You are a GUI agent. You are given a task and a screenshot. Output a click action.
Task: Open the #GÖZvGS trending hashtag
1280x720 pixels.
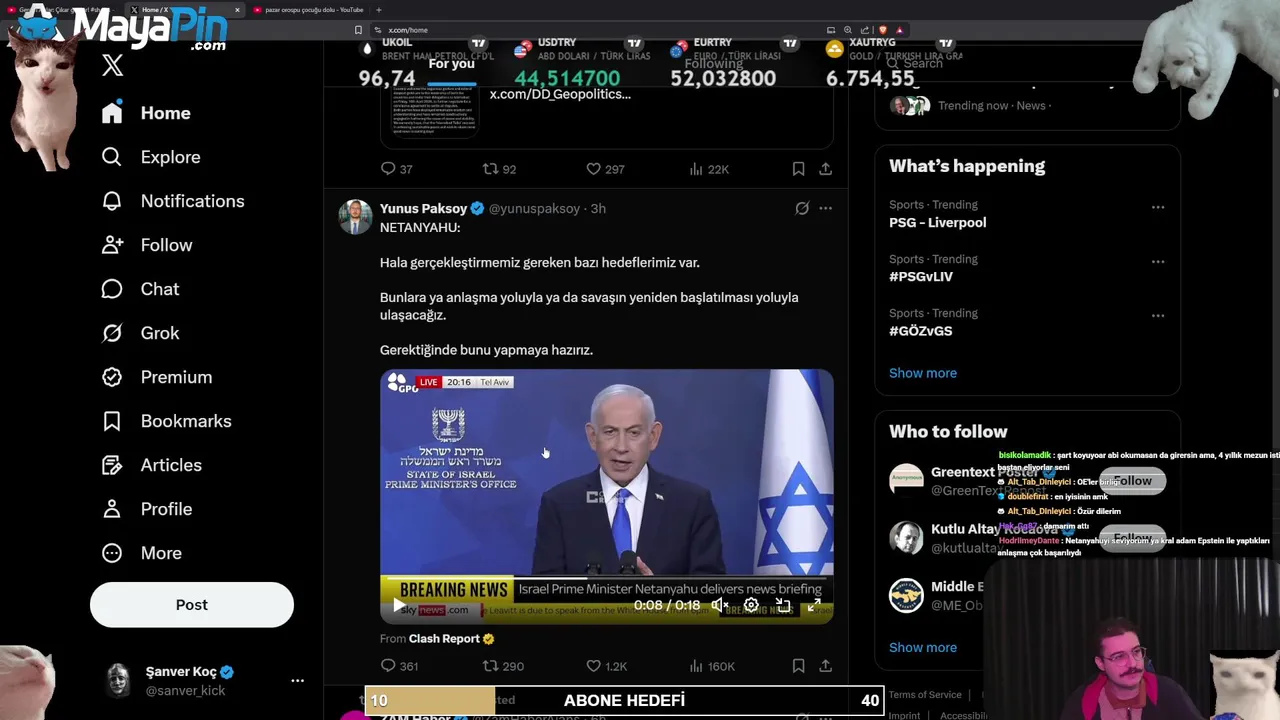(x=921, y=330)
